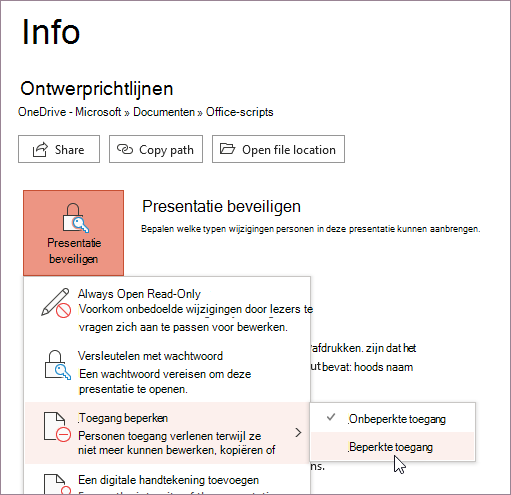The image size is (511, 495).
Task: Click the folder icon on Open file location
Action: tap(228, 149)
